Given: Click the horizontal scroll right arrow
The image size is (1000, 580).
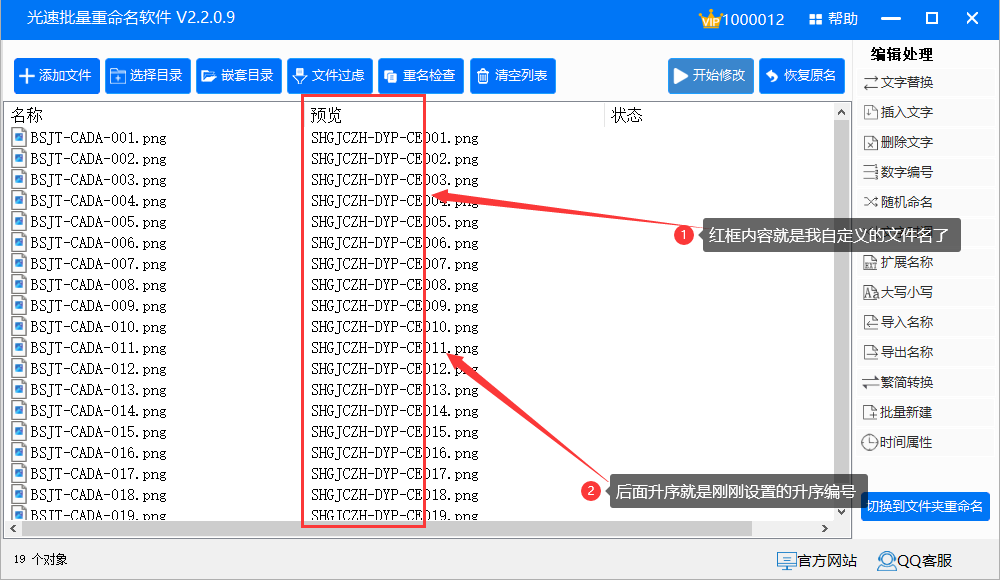Looking at the screenshot, I should coord(825,528).
